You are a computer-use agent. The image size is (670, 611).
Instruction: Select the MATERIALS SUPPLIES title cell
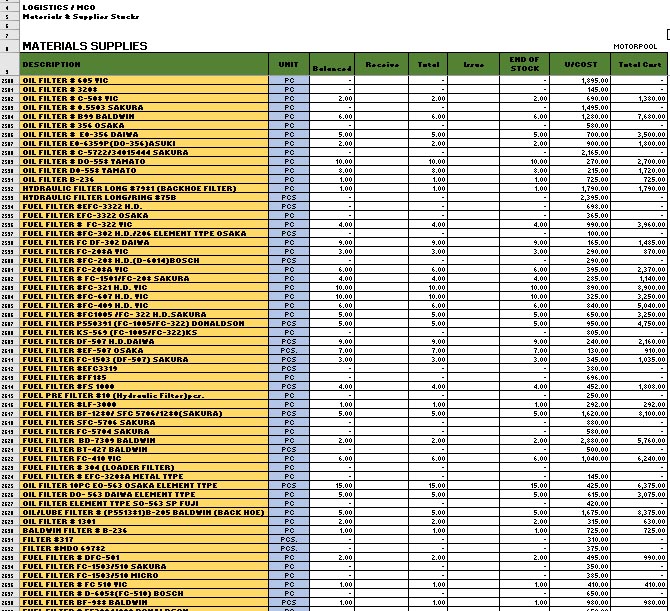click(x=85, y=46)
